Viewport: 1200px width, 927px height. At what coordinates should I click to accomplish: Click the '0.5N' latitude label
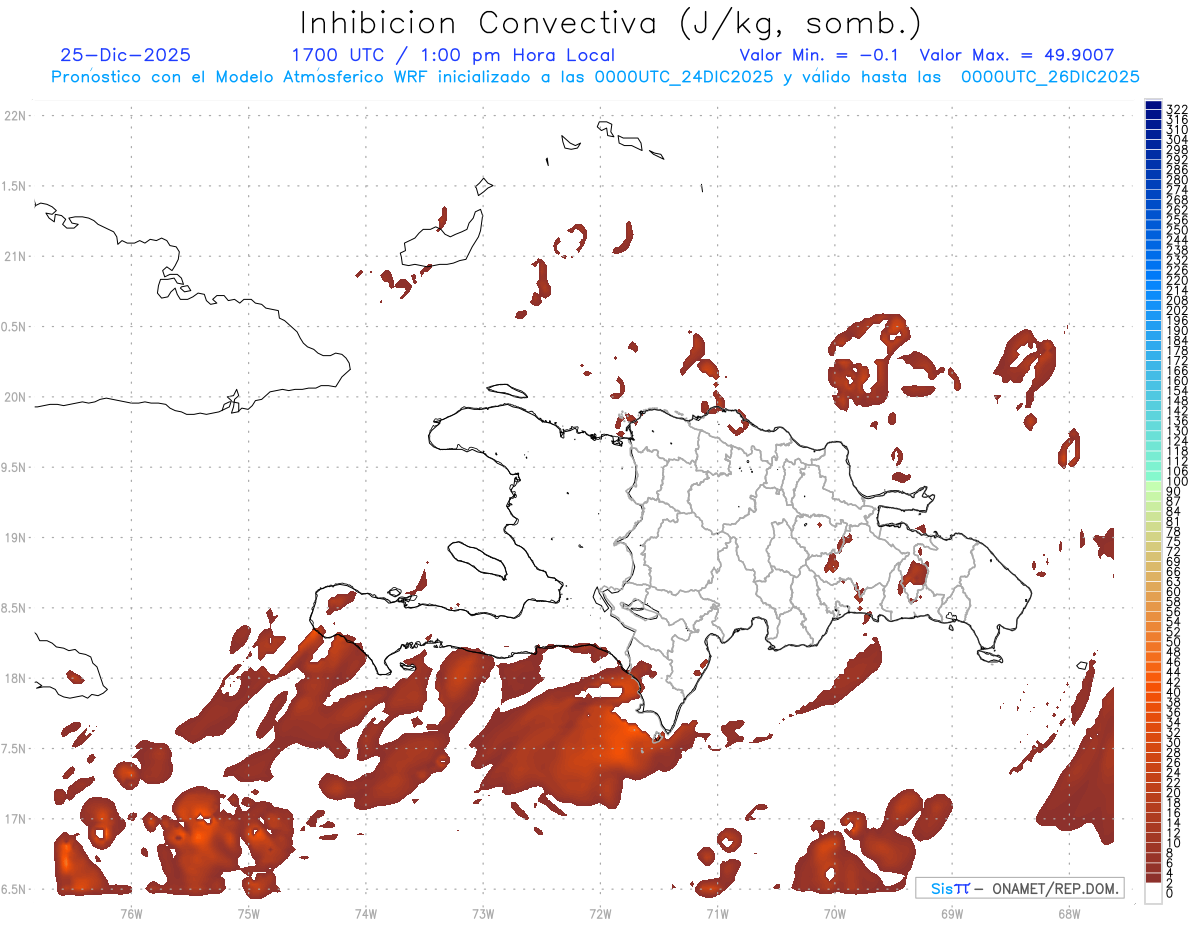click(15, 327)
